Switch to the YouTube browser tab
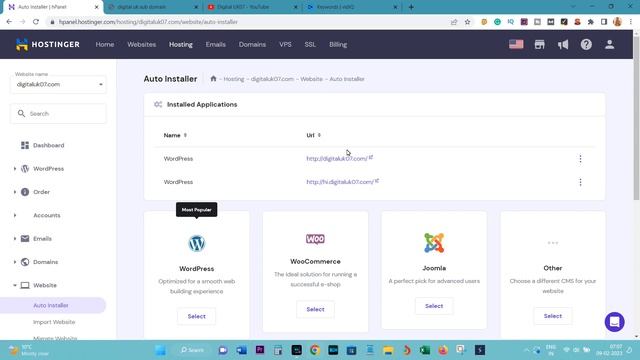 click(253, 7)
